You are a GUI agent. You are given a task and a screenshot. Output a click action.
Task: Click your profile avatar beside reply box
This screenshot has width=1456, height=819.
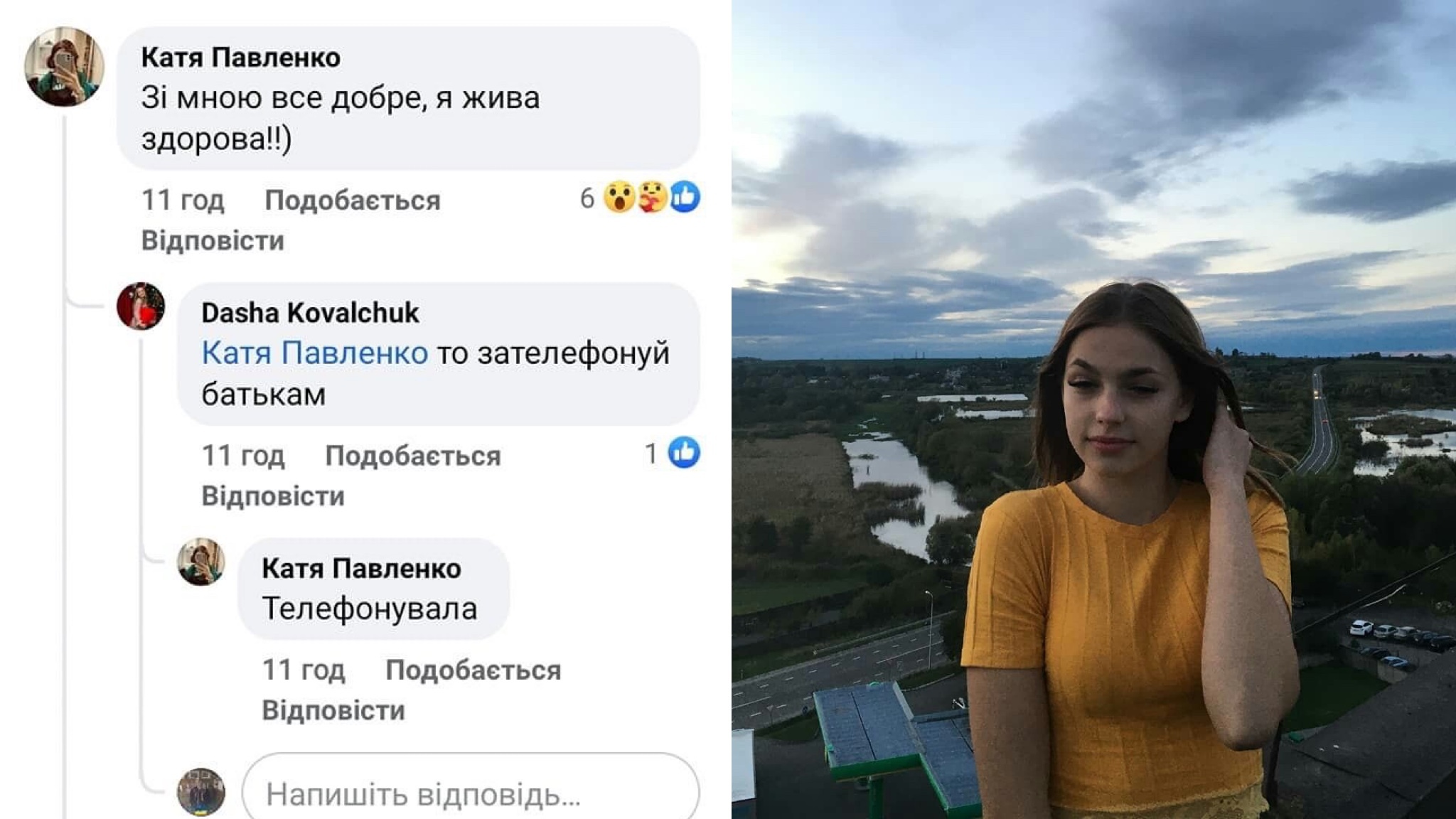pyautogui.click(x=201, y=791)
